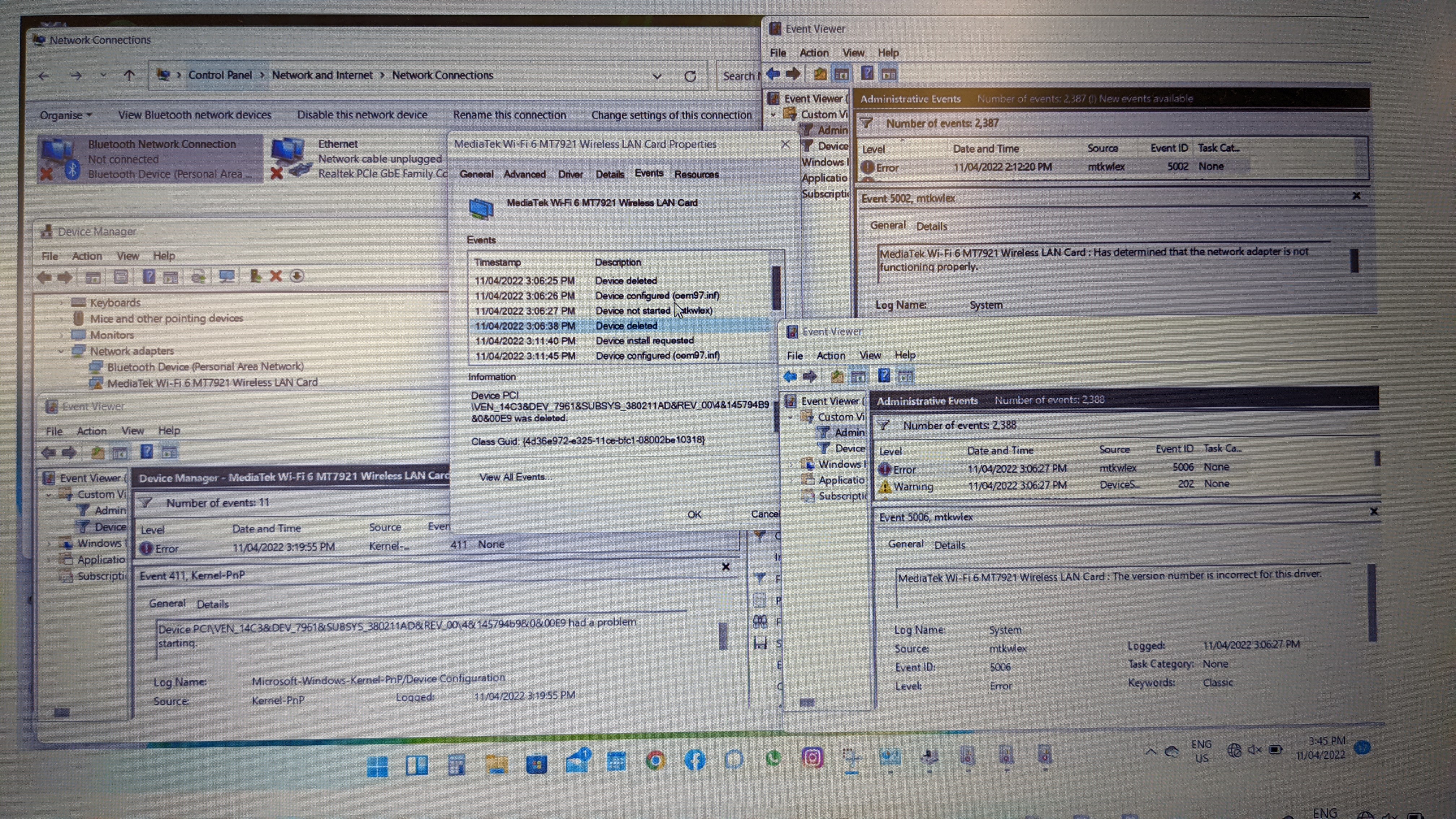Image resolution: width=1456 pixels, height=819 pixels.
Task: Click the Events list vertical scrollbar
Action: pyautogui.click(x=777, y=288)
